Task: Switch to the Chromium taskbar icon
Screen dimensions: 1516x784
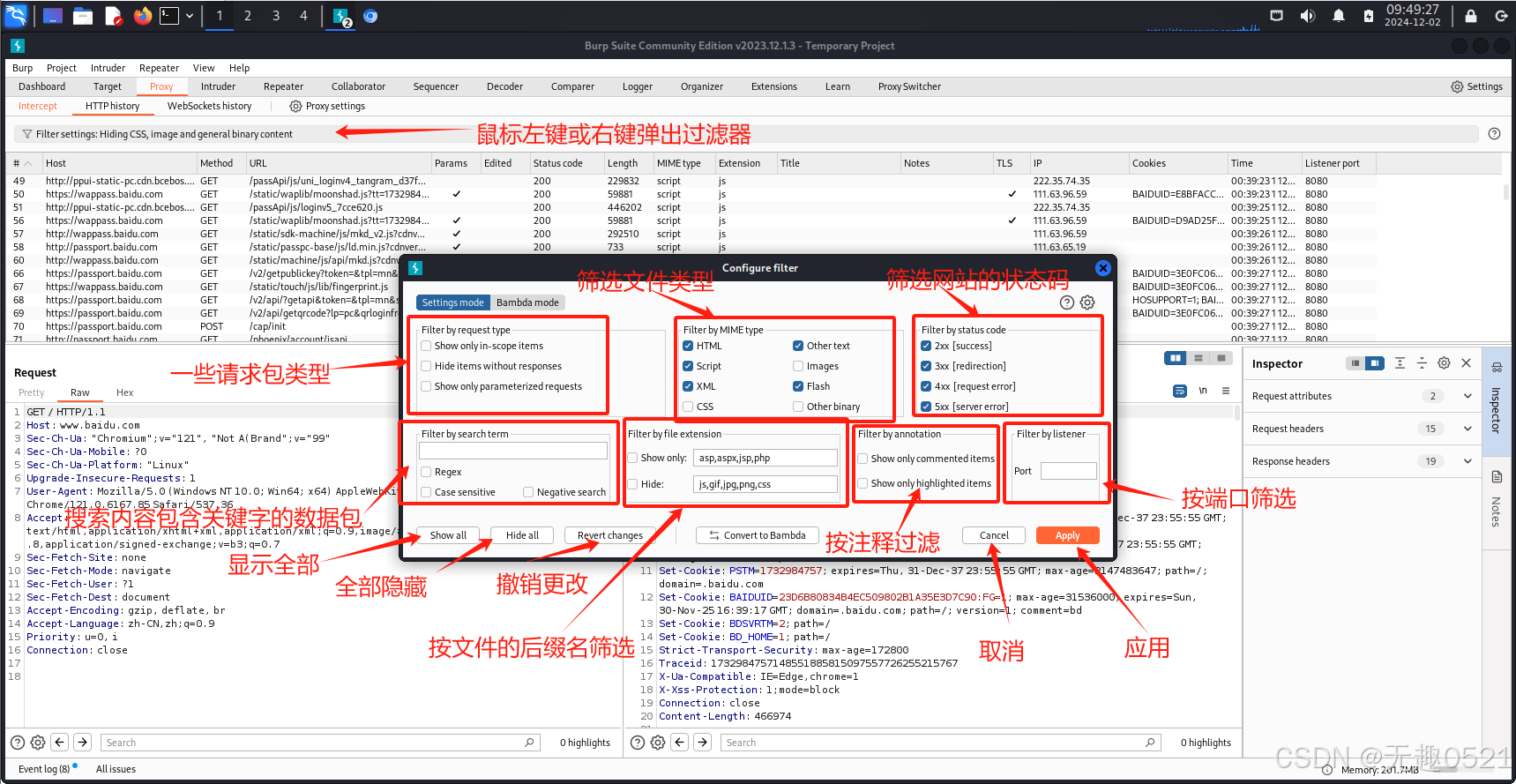Action: tap(370, 16)
